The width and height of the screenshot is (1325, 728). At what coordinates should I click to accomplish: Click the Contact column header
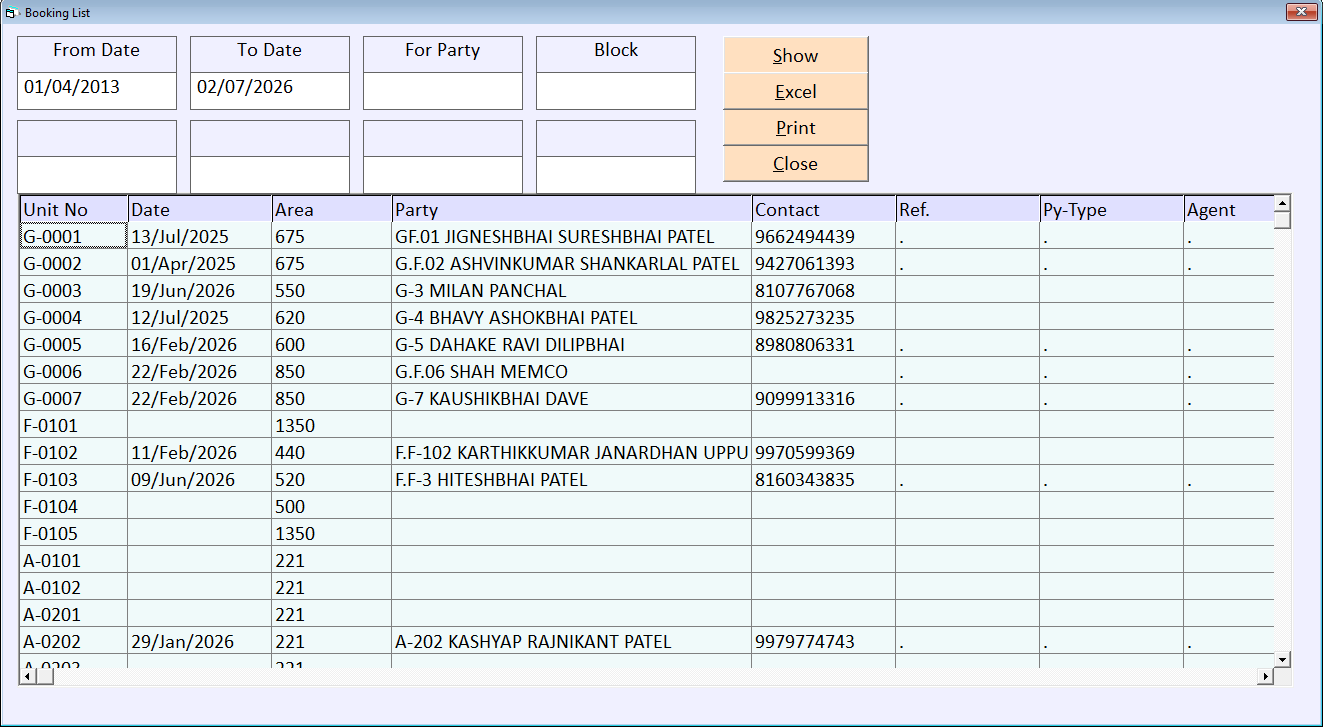(824, 210)
